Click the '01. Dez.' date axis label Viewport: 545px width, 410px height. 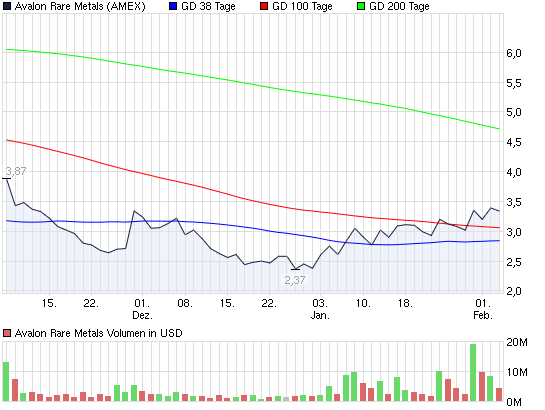point(142,309)
